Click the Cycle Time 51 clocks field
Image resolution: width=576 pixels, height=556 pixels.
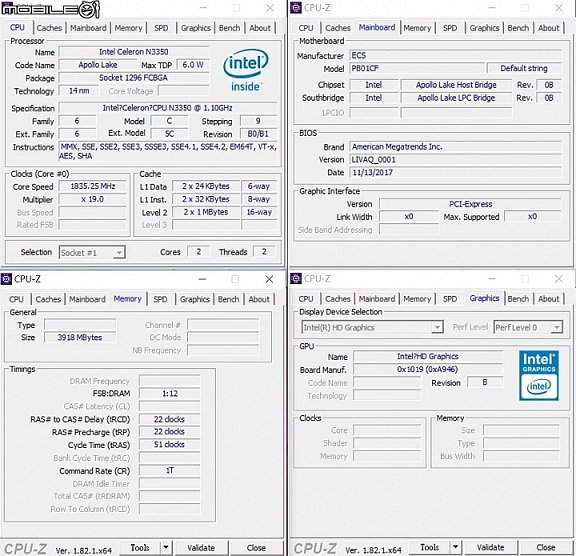(170, 445)
